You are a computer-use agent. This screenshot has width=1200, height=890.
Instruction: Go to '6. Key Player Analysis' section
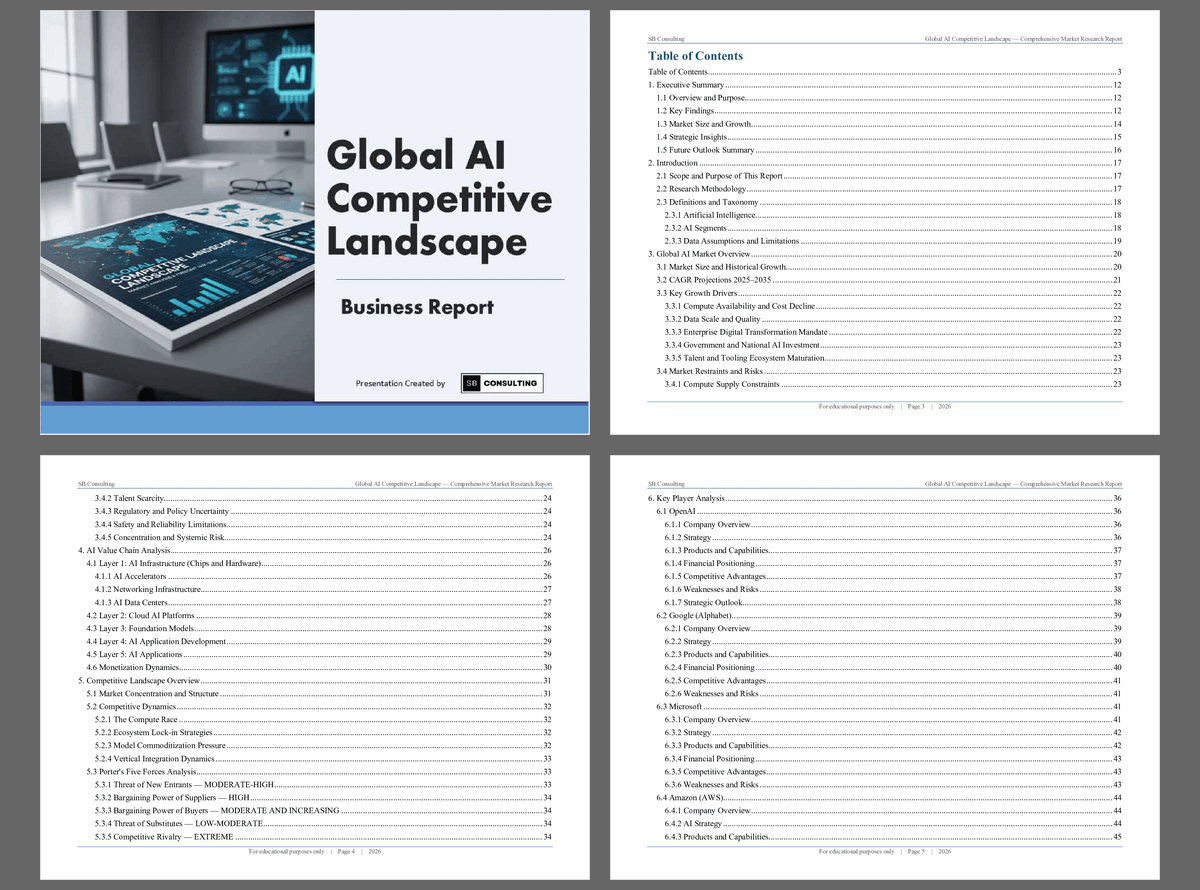point(686,497)
